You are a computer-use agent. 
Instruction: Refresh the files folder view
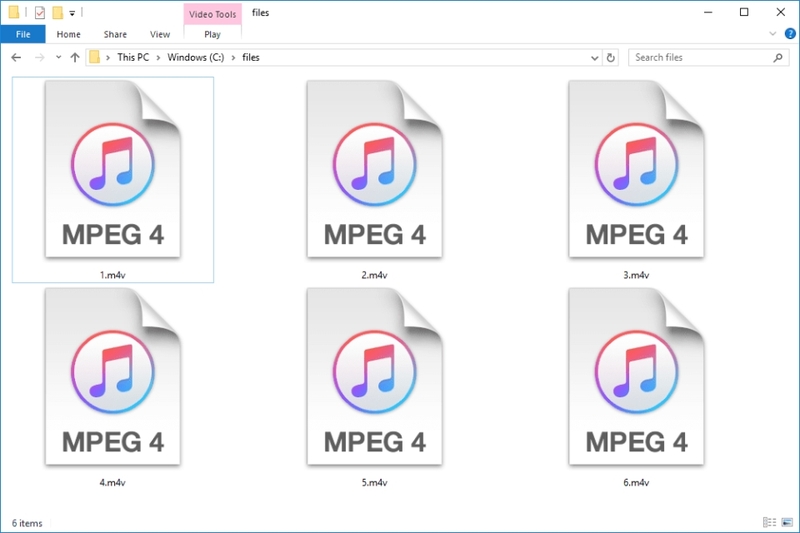tap(611, 57)
